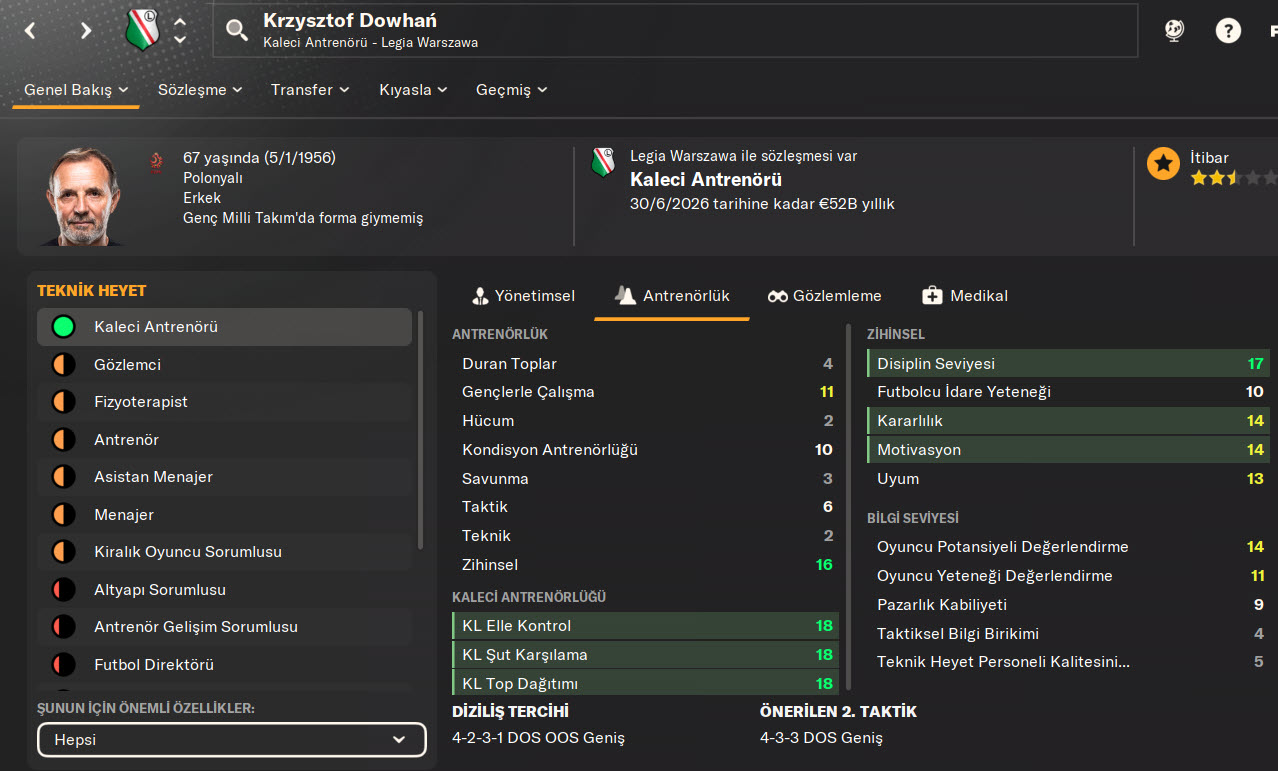
Task: Select the Futbol Direktörü role indicator
Action: tap(64, 665)
